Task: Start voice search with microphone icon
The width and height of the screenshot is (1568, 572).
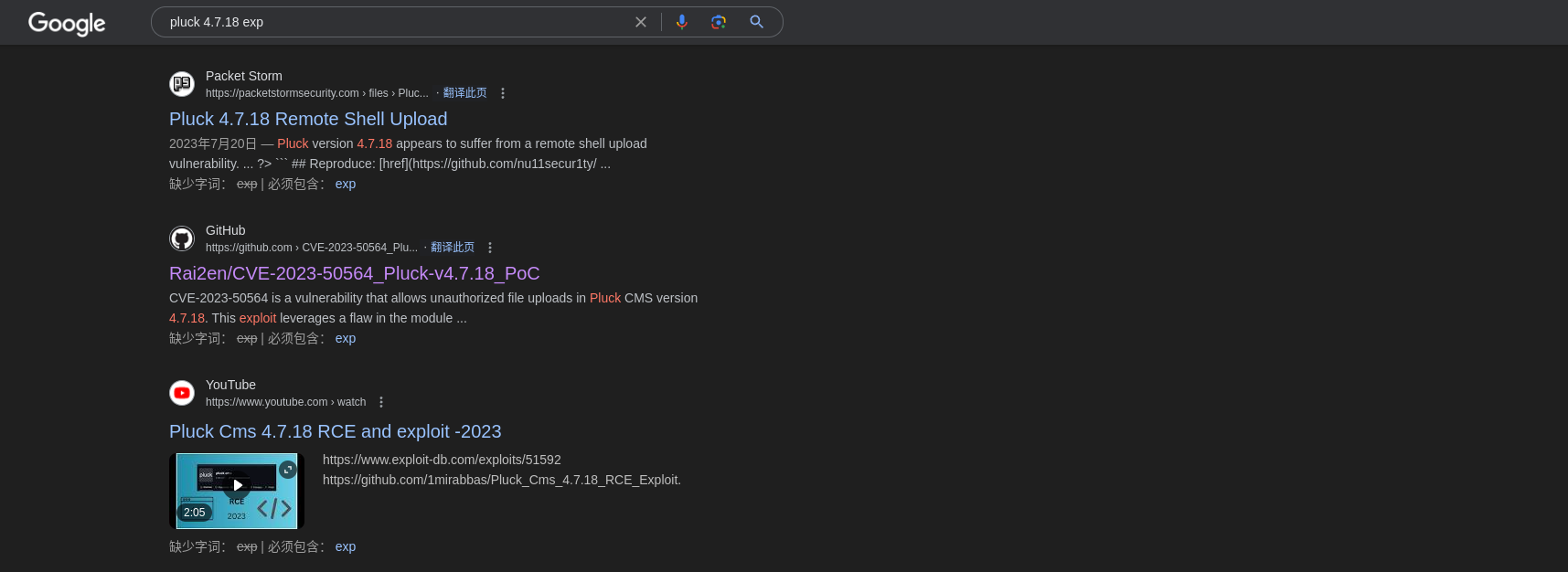Action: tap(681, 22)
